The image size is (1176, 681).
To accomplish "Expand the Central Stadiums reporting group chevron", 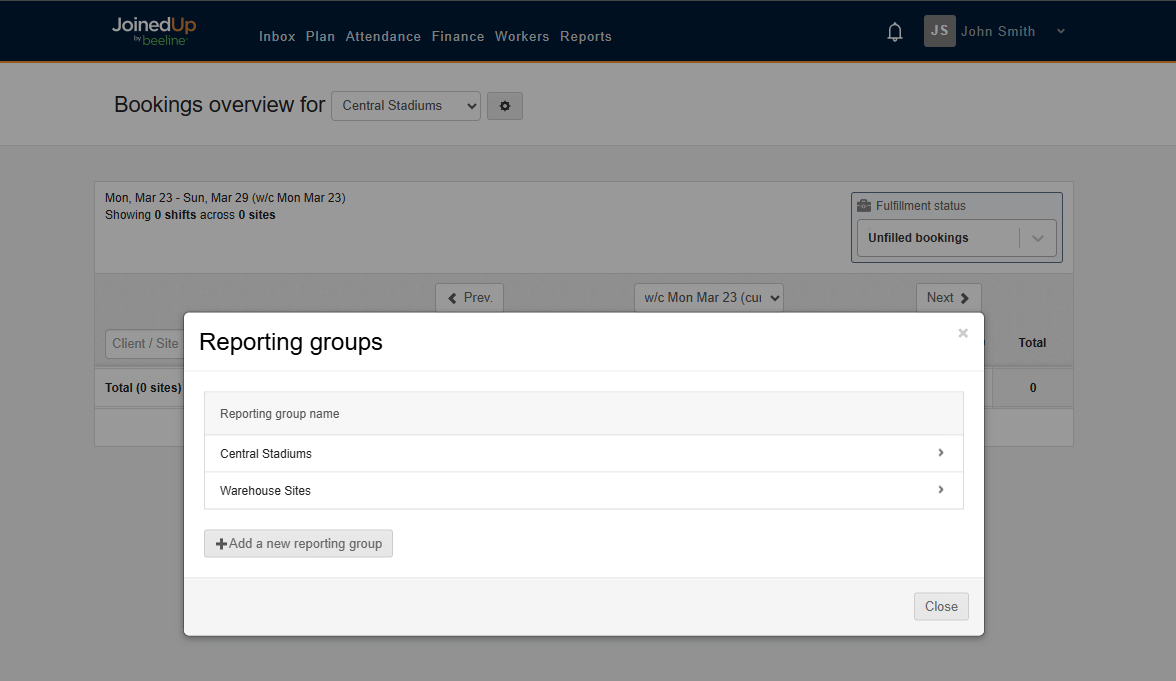I will pyautogui.click(x=939, y=453).
